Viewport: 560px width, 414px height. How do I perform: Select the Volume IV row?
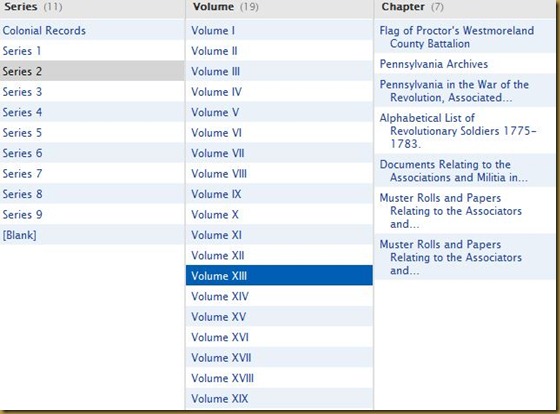pos(279,92)
